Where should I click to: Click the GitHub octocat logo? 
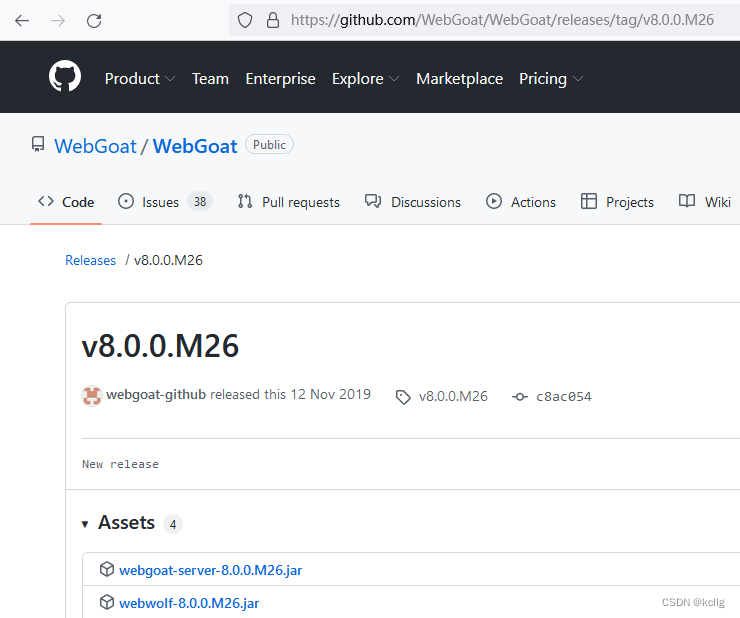point(65,76)
